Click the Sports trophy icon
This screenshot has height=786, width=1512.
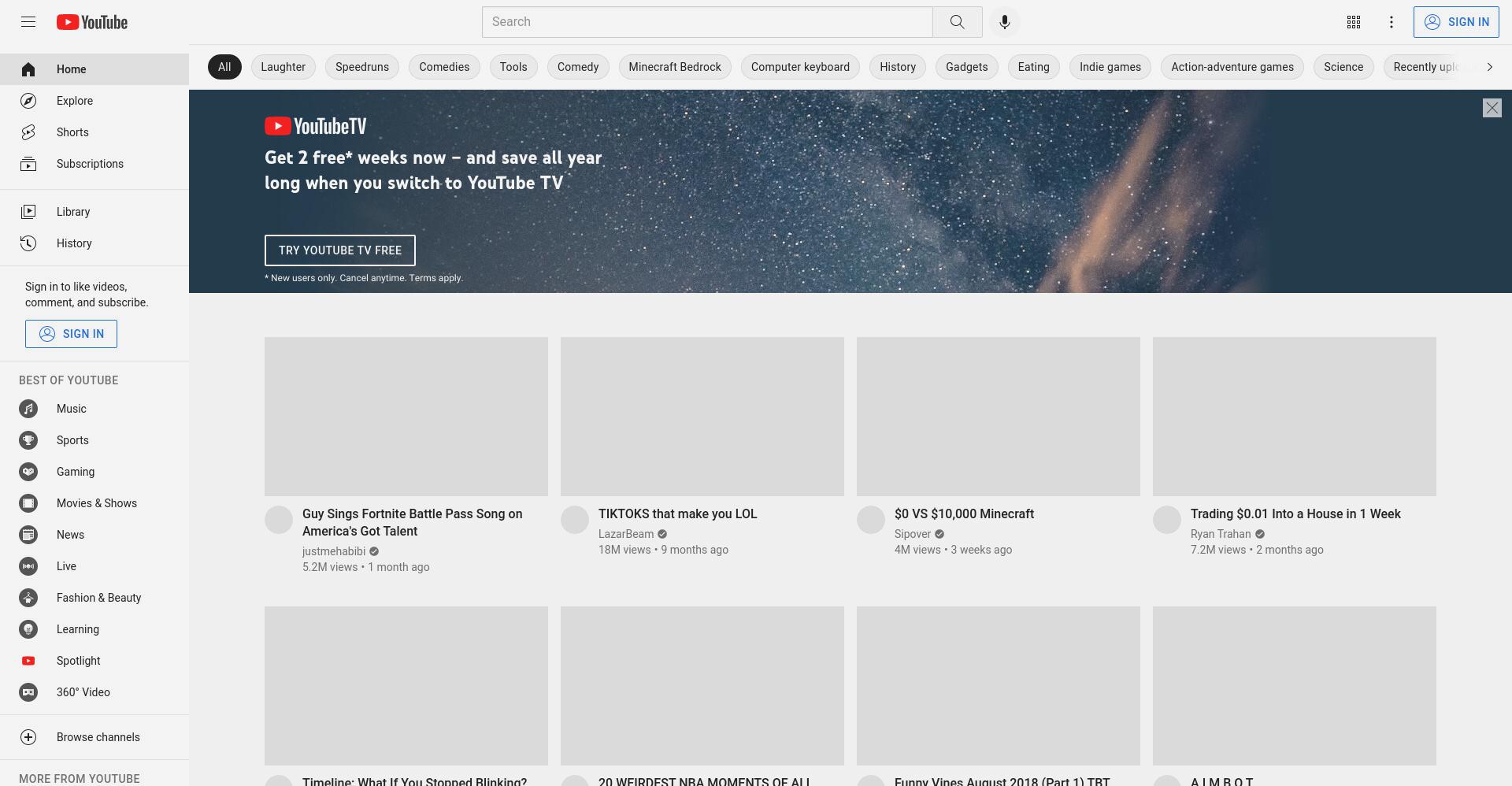pyautogui.click(x=28, y=440)
